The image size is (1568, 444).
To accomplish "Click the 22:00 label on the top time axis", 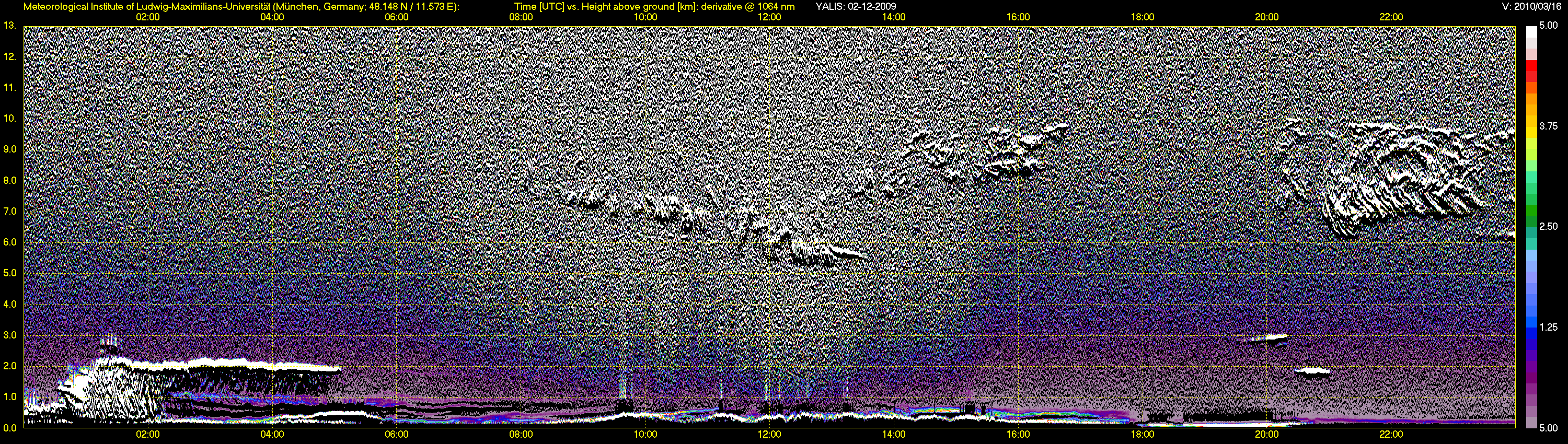I will tap(1391, 17).
